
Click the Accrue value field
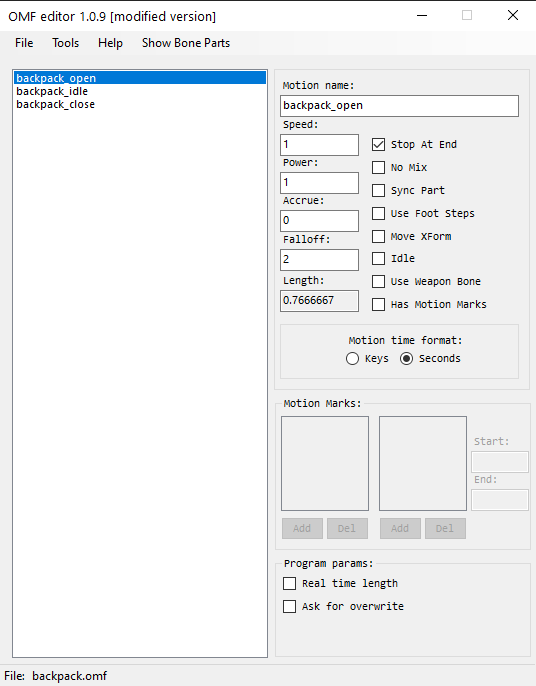(319, 221)
